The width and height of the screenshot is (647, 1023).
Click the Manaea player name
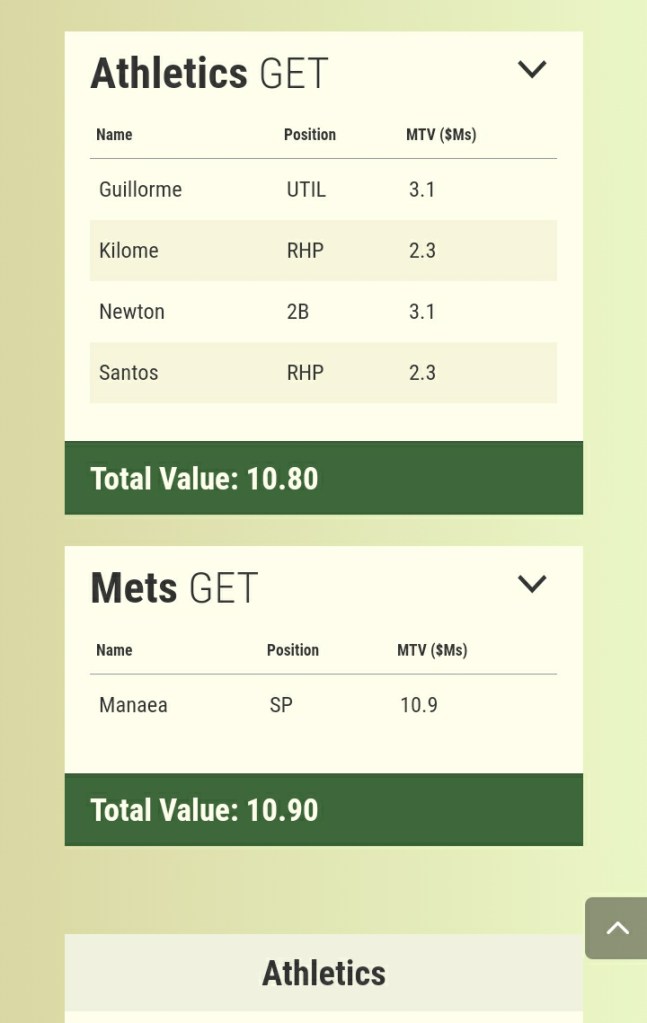click(133, 705)
